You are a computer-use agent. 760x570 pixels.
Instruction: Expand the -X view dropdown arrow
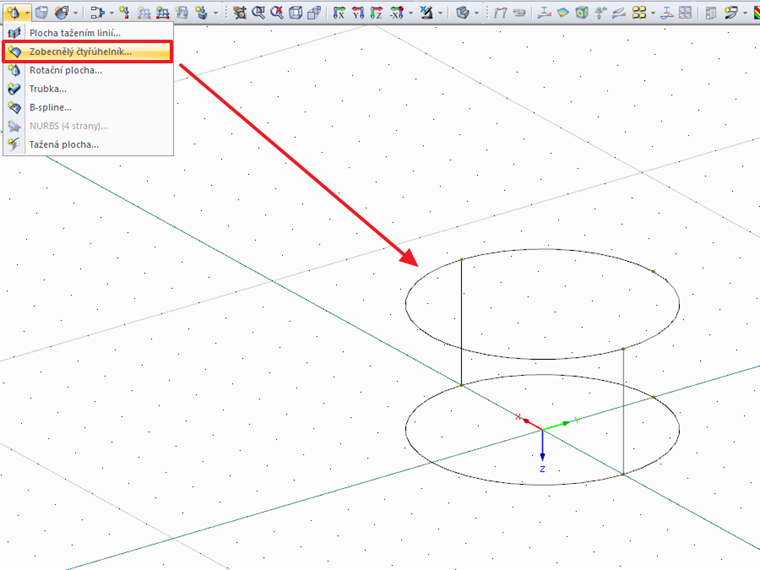(x=411, y=13)
